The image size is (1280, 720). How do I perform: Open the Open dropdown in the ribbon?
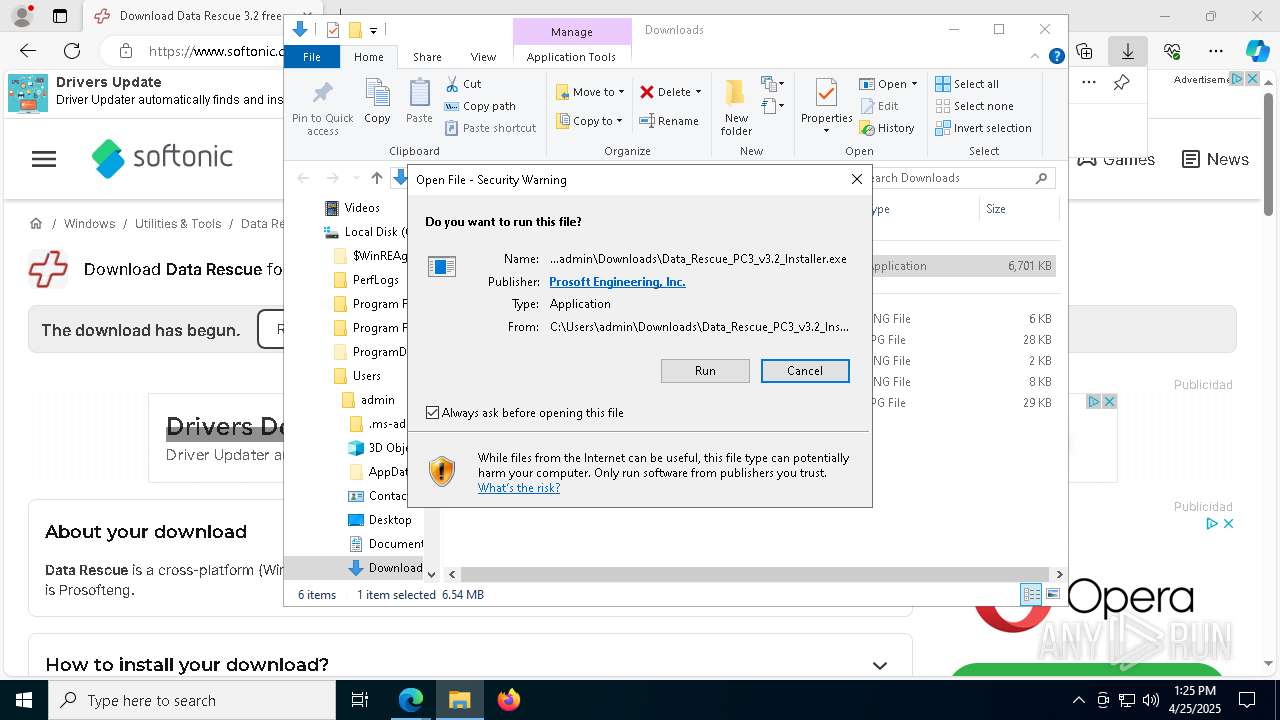[x=888, y=84]
